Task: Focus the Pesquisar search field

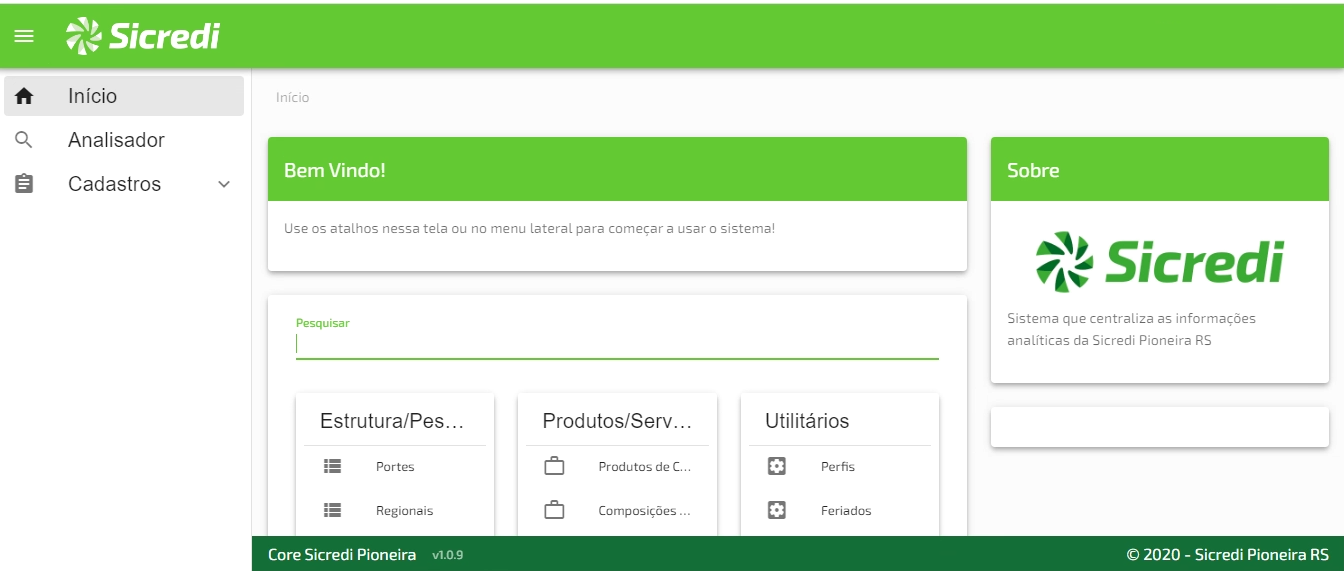Action: [617, 344]
